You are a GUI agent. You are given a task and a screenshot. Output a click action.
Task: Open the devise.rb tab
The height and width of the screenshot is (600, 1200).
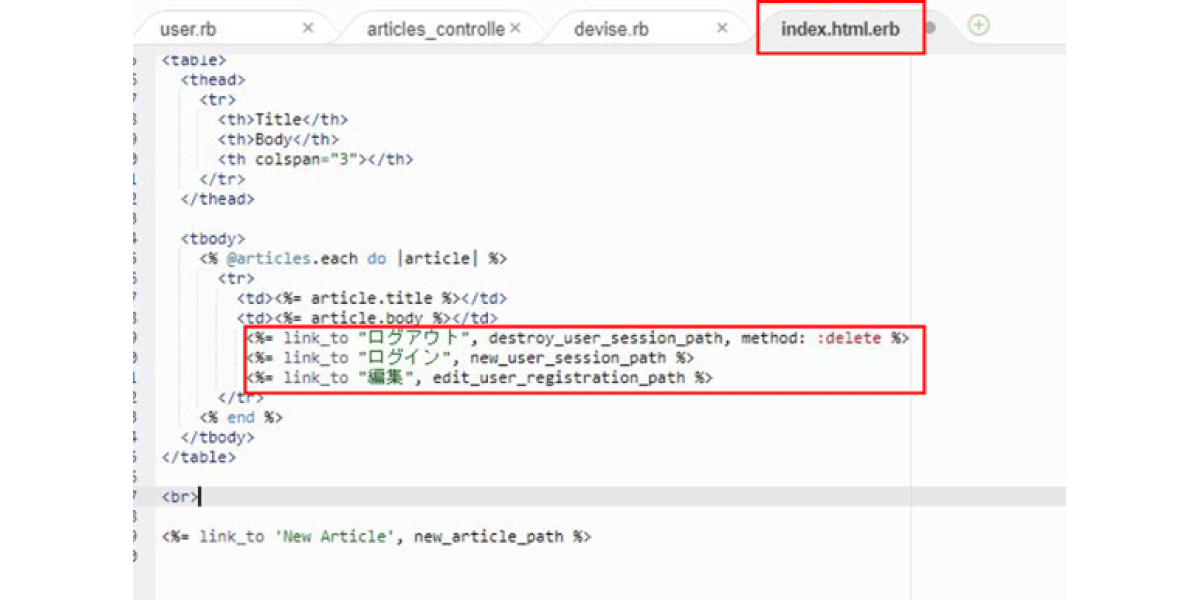tap(611, 29)
